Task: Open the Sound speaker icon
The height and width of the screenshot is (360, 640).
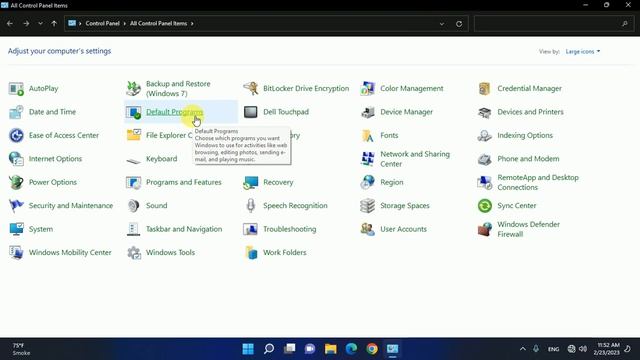Action: (133, 206)
